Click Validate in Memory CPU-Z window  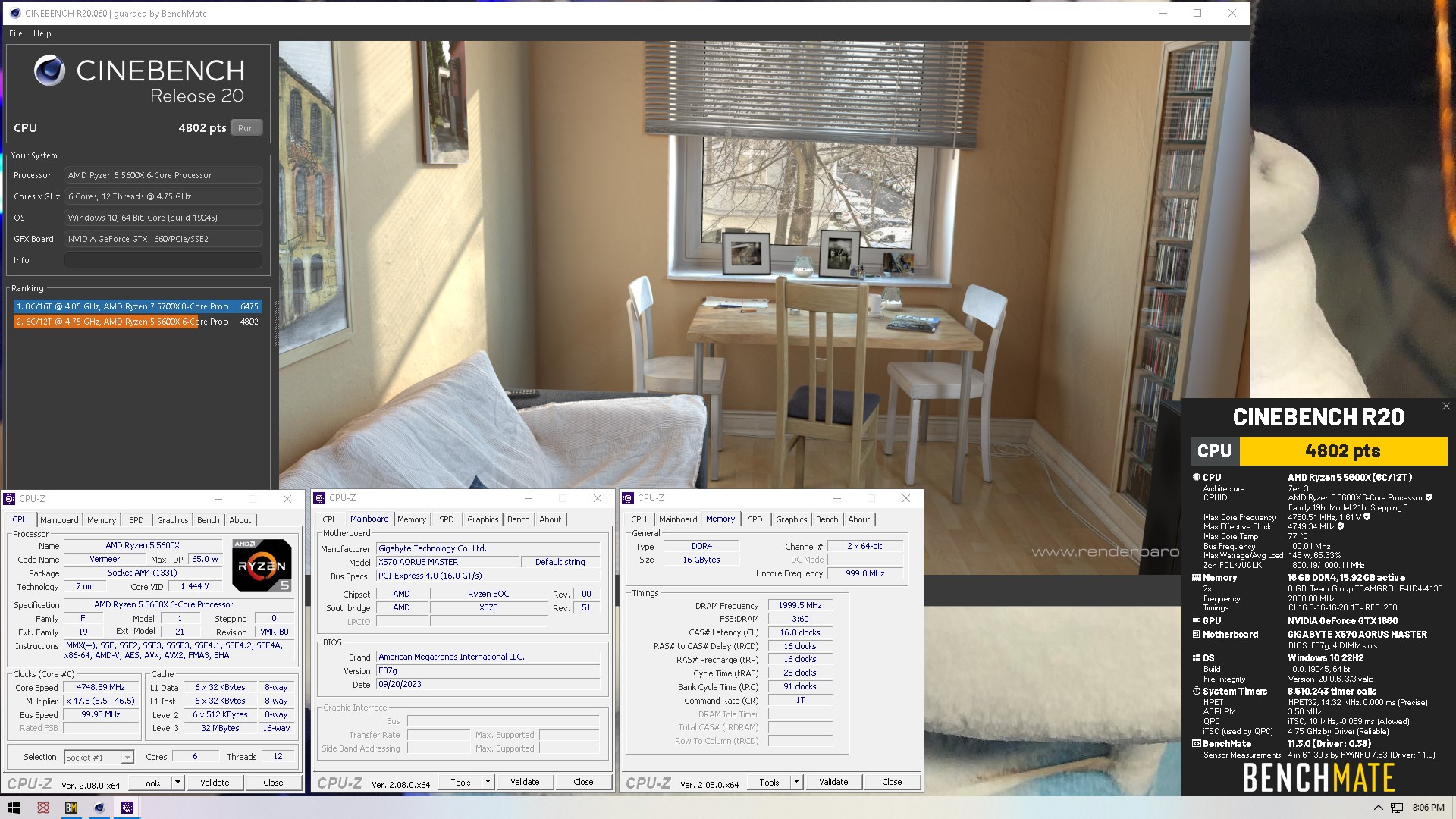coord(833,782)
